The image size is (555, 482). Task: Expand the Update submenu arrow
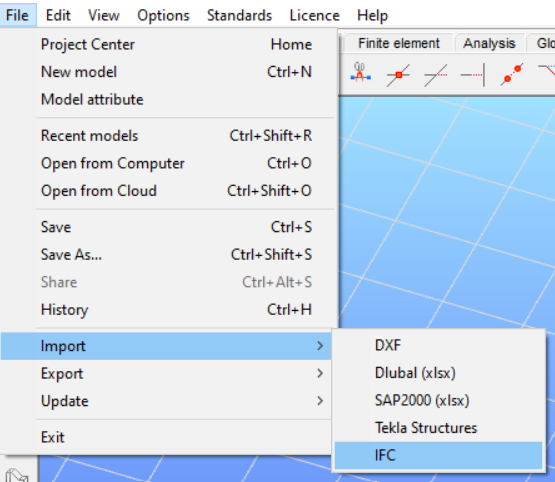320,401
